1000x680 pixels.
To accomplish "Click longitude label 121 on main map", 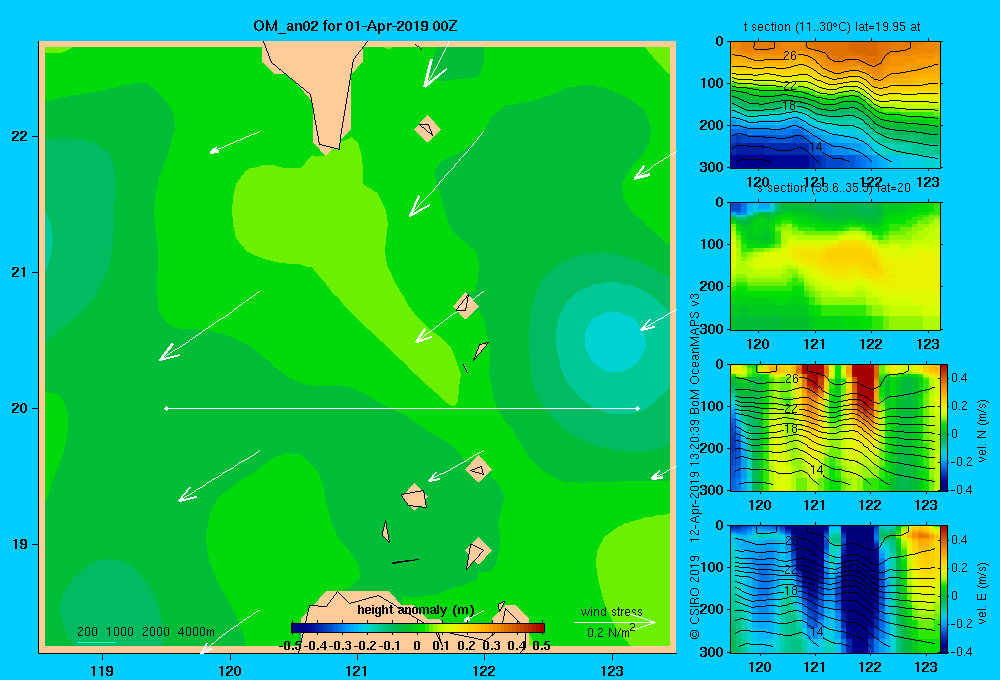I will [x=357, y=670].
